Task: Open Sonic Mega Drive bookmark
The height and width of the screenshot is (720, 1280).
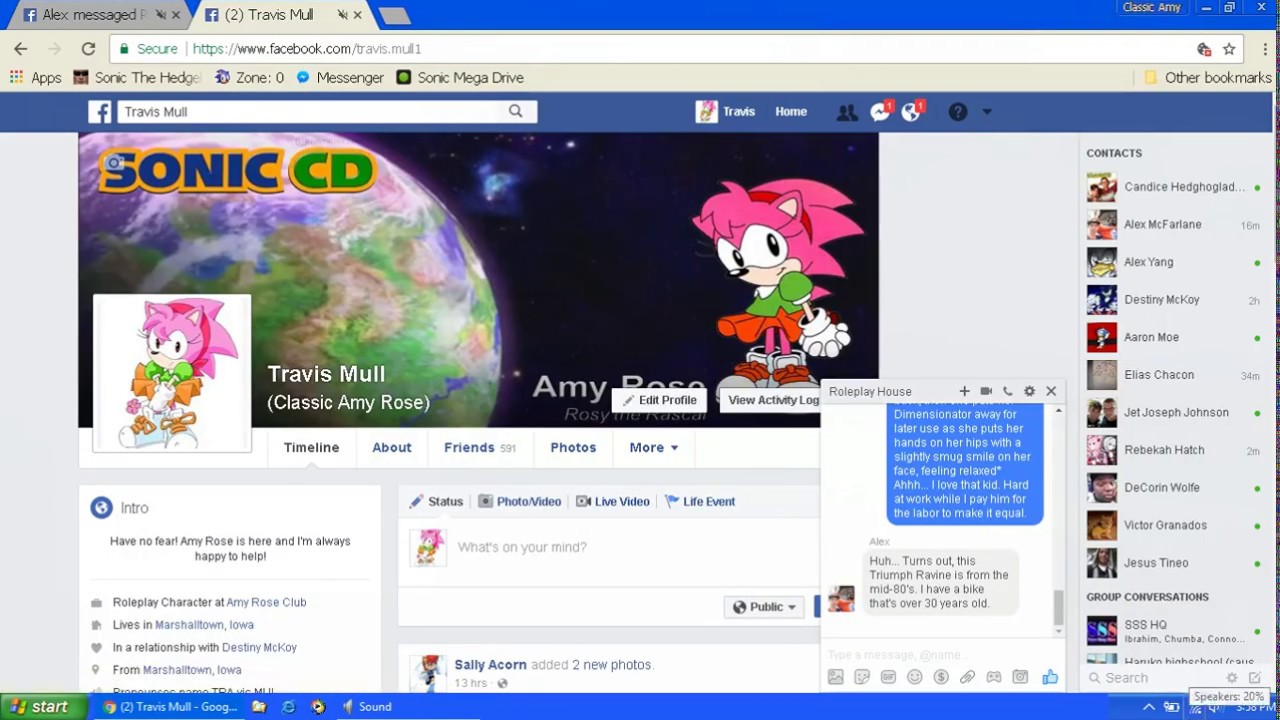Action: coord(460,77)
